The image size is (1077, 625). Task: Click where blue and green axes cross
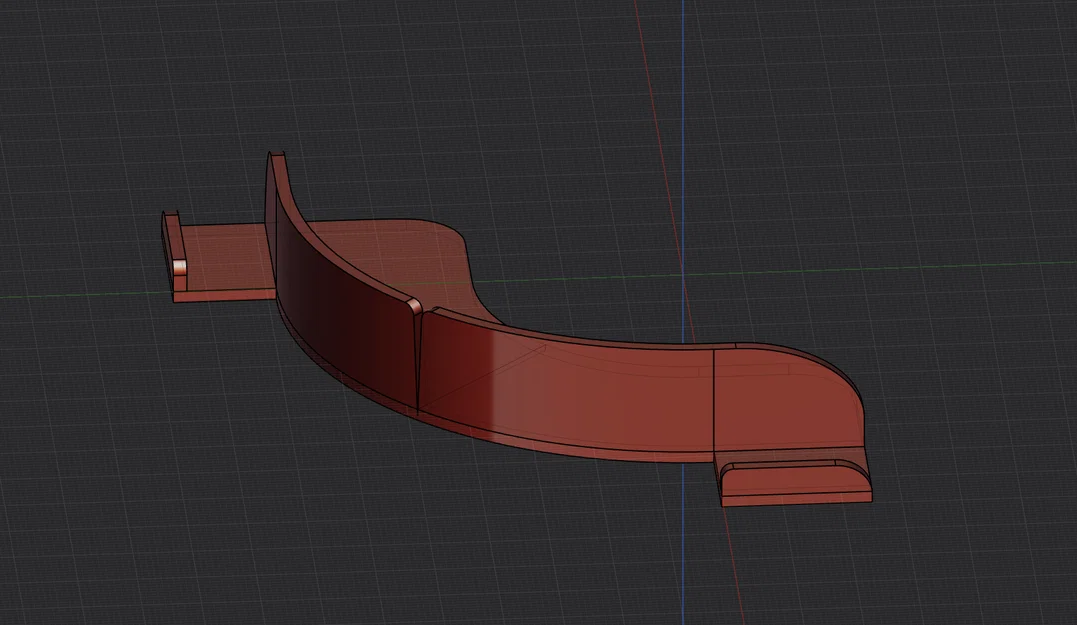[x=683, y=273]
